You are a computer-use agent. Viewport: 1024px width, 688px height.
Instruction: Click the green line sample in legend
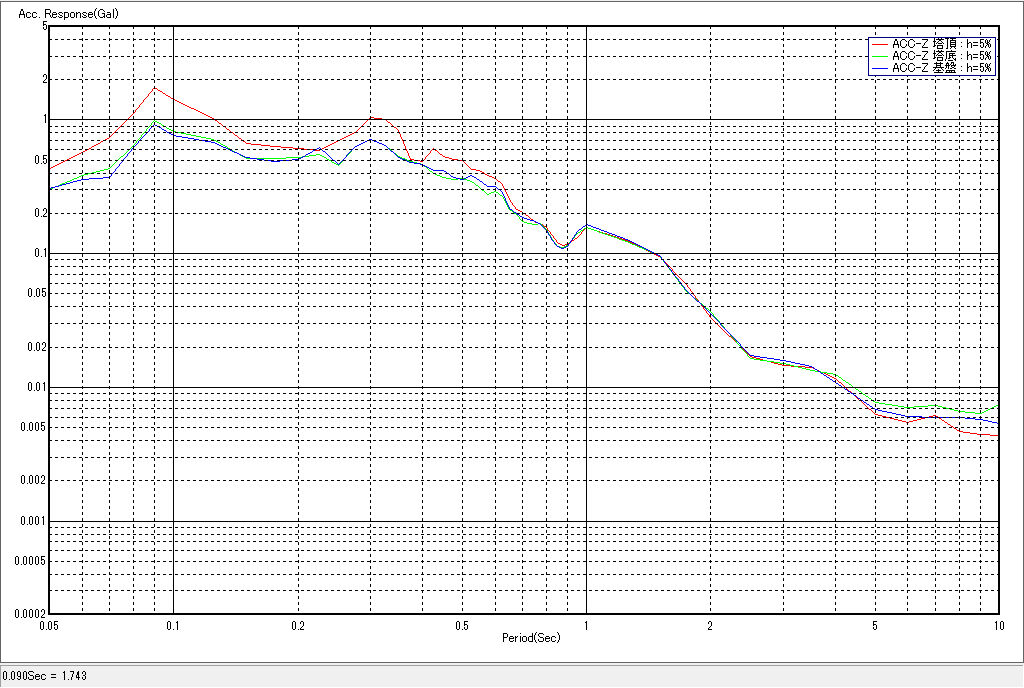coord(880,56)
